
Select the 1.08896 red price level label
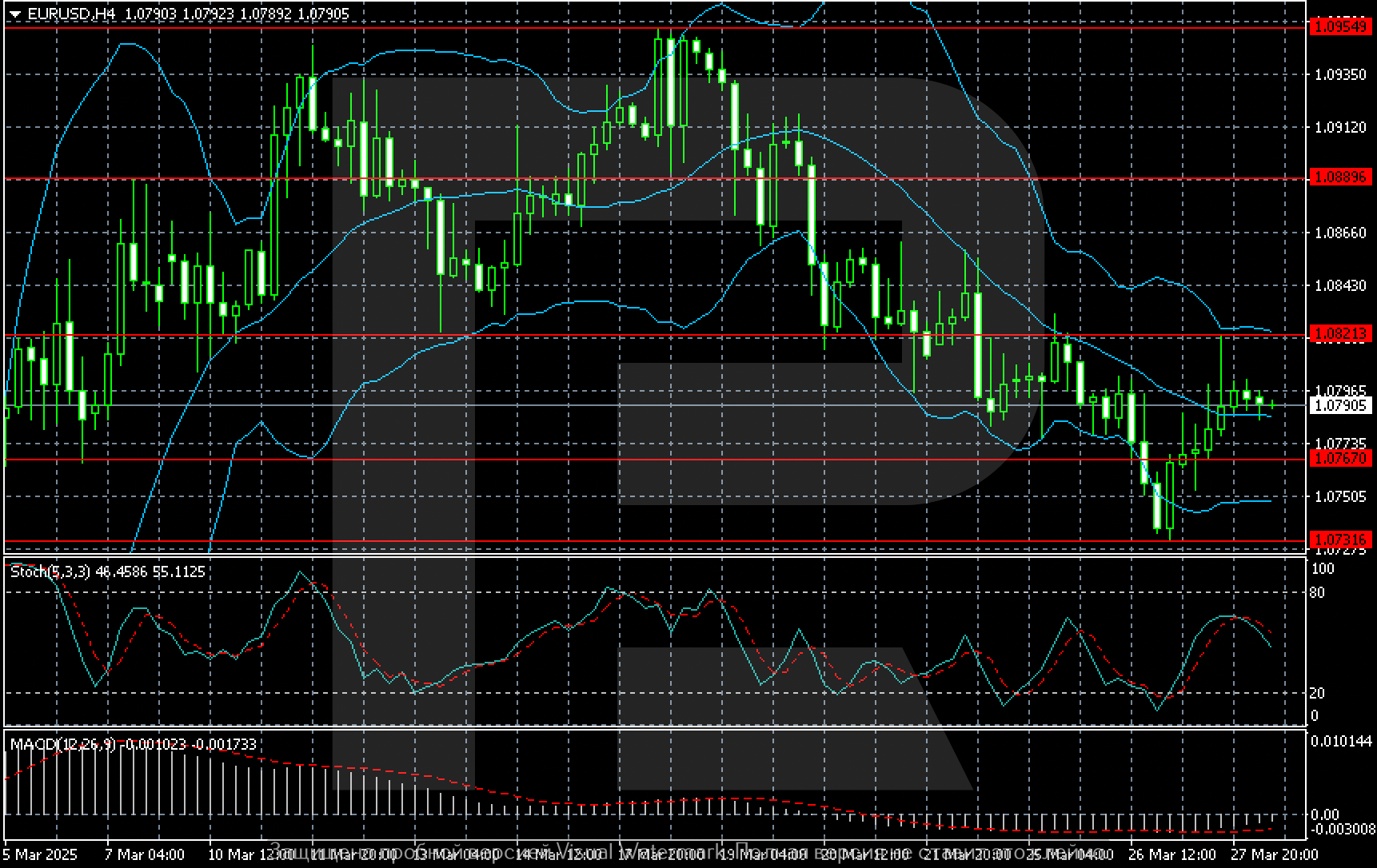coord(1340,177)
